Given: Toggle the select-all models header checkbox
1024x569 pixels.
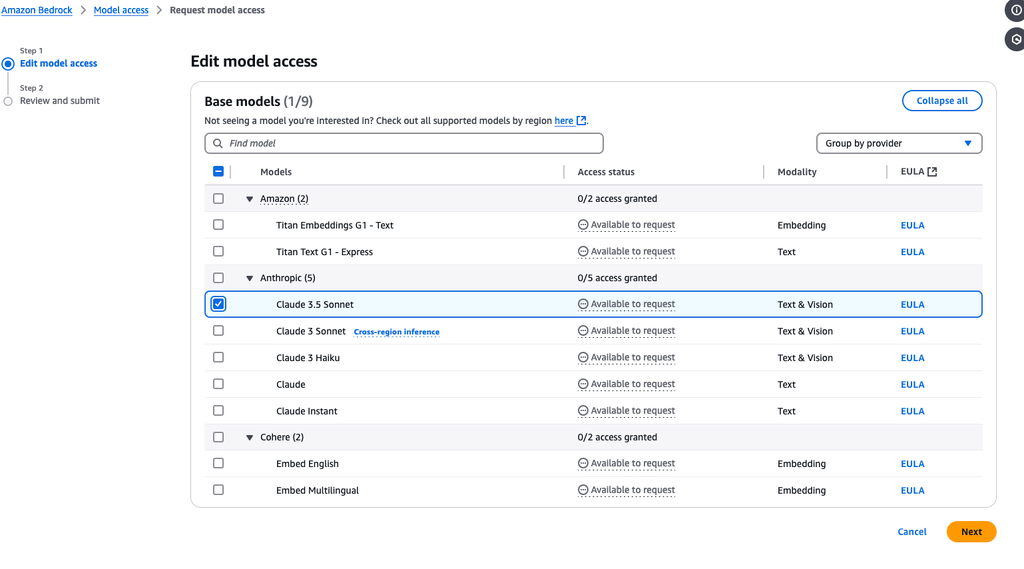Looking at the screenshot, I should 219,171.
